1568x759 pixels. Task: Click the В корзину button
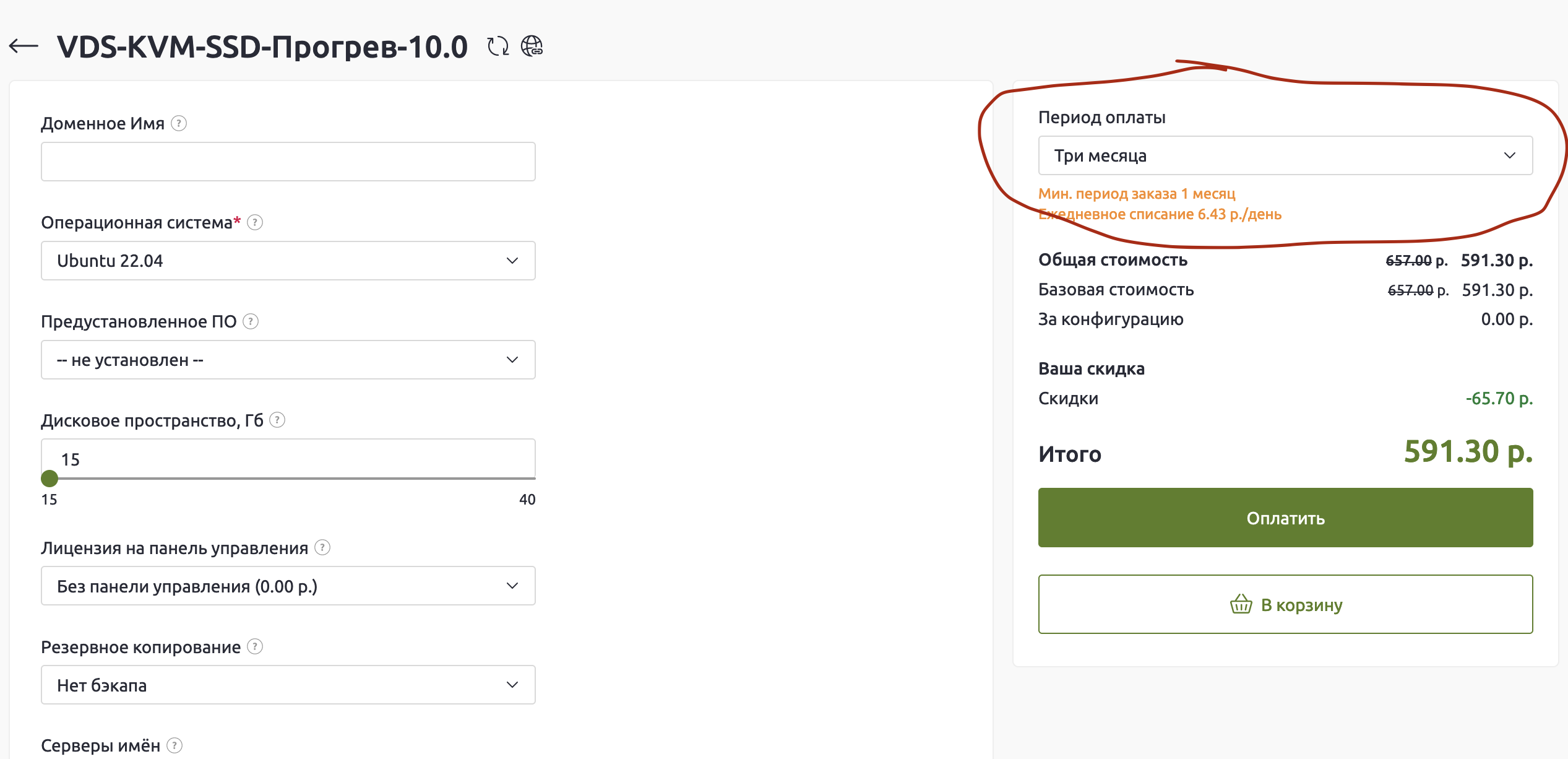[x=1285, y=604]
